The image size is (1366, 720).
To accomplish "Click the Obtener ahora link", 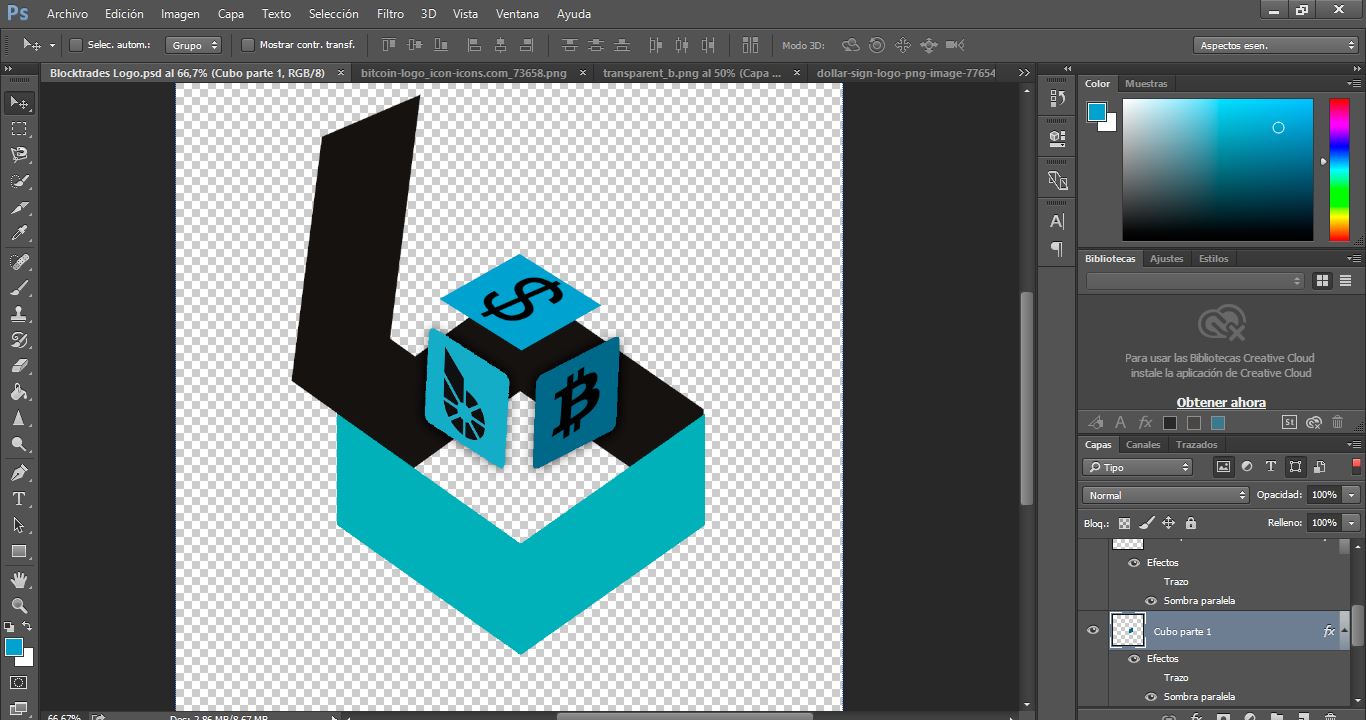I will 1221,403.
